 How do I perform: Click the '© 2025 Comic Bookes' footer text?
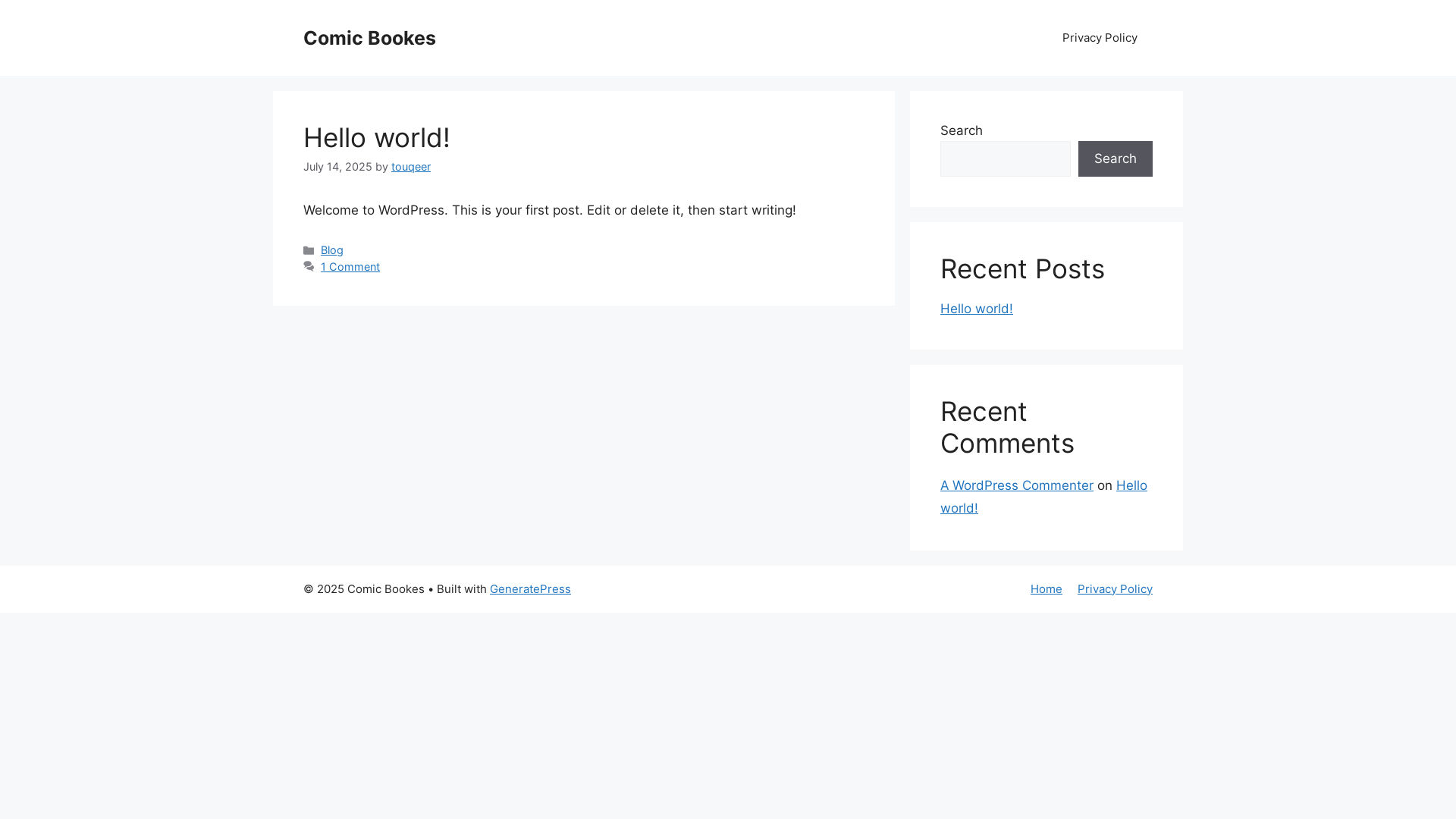(x=364, y=589)
